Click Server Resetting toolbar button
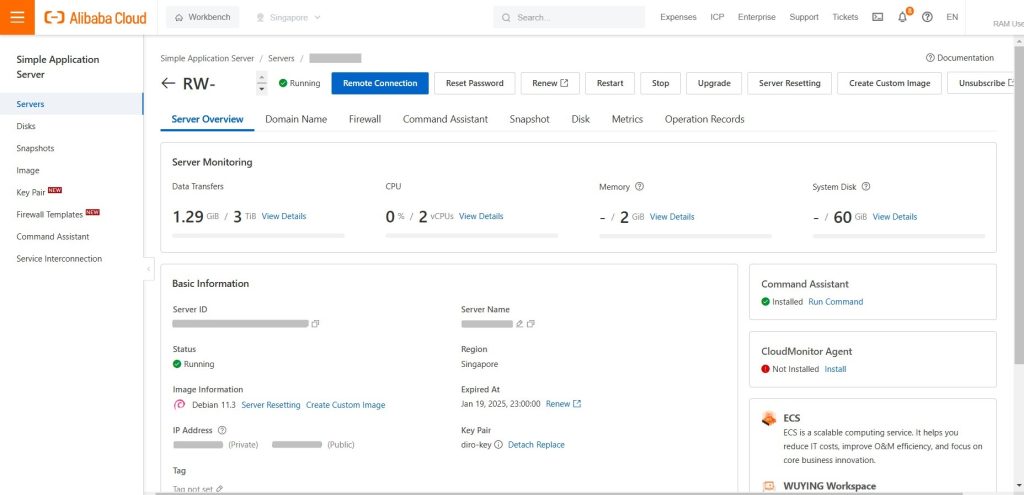1024x495 pixels. (790, 84)
